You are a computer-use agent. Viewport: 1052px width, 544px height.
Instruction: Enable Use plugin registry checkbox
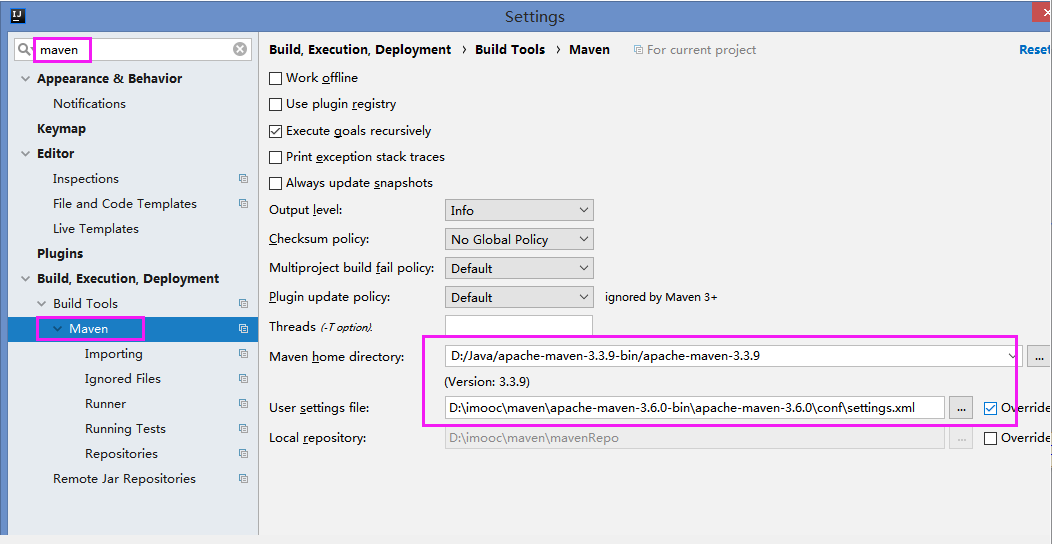pyautogui.click(x=275, y=105)
